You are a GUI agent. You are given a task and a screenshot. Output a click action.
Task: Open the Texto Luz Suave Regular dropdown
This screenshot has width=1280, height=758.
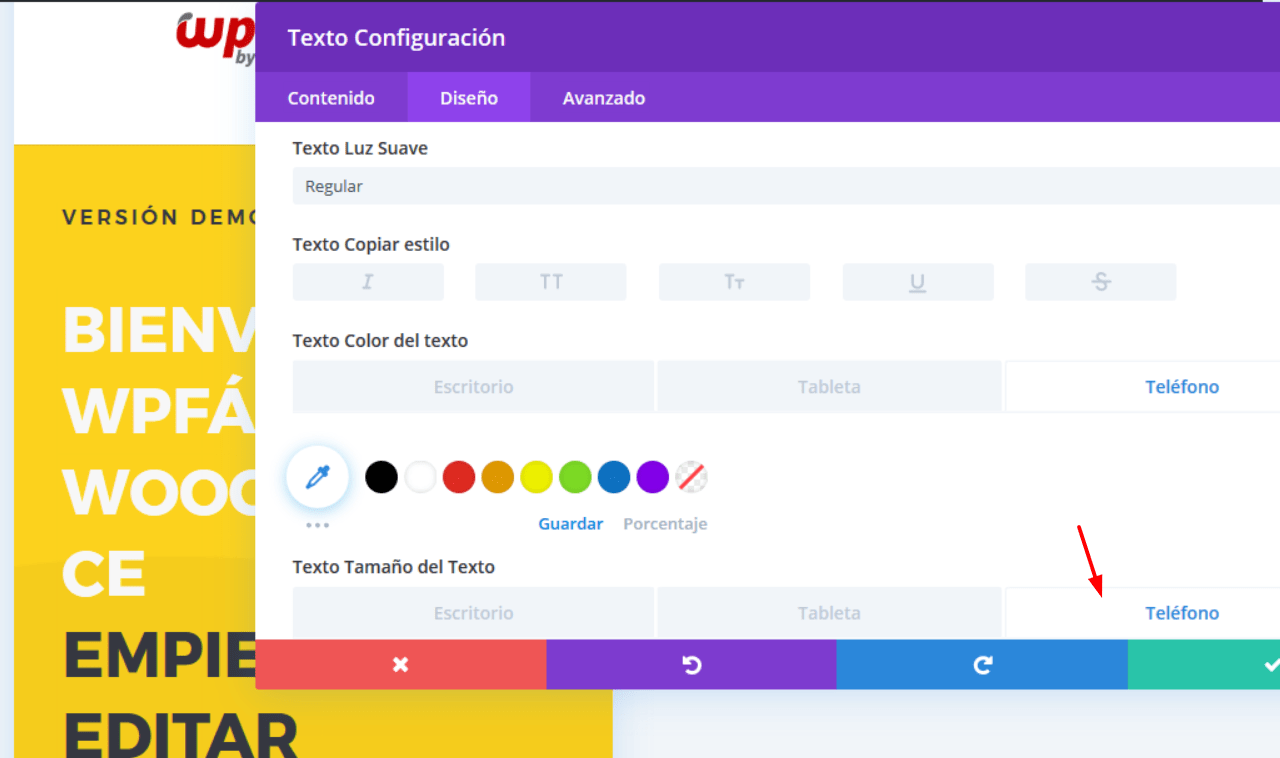point(786,186)
